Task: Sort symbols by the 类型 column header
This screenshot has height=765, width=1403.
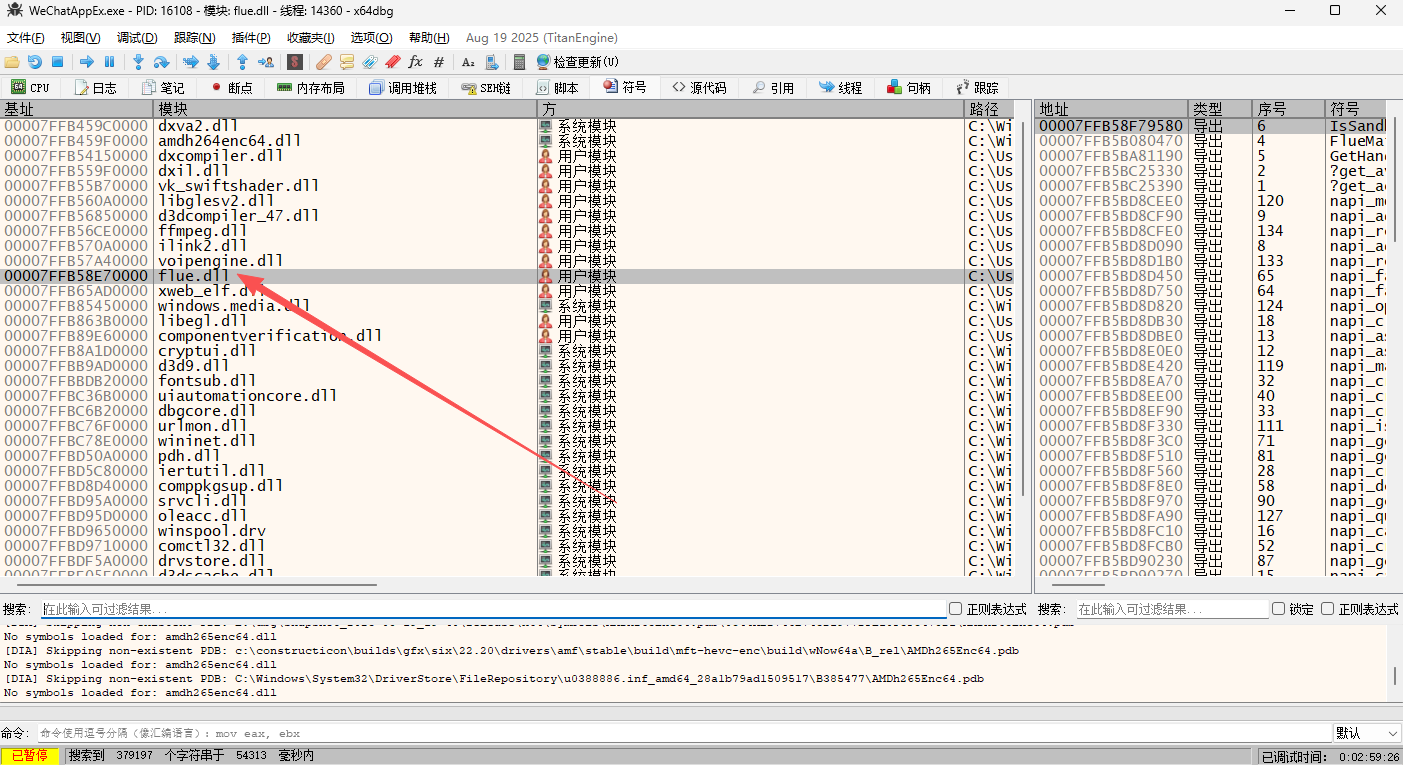Action: (x=1219, y=109)
